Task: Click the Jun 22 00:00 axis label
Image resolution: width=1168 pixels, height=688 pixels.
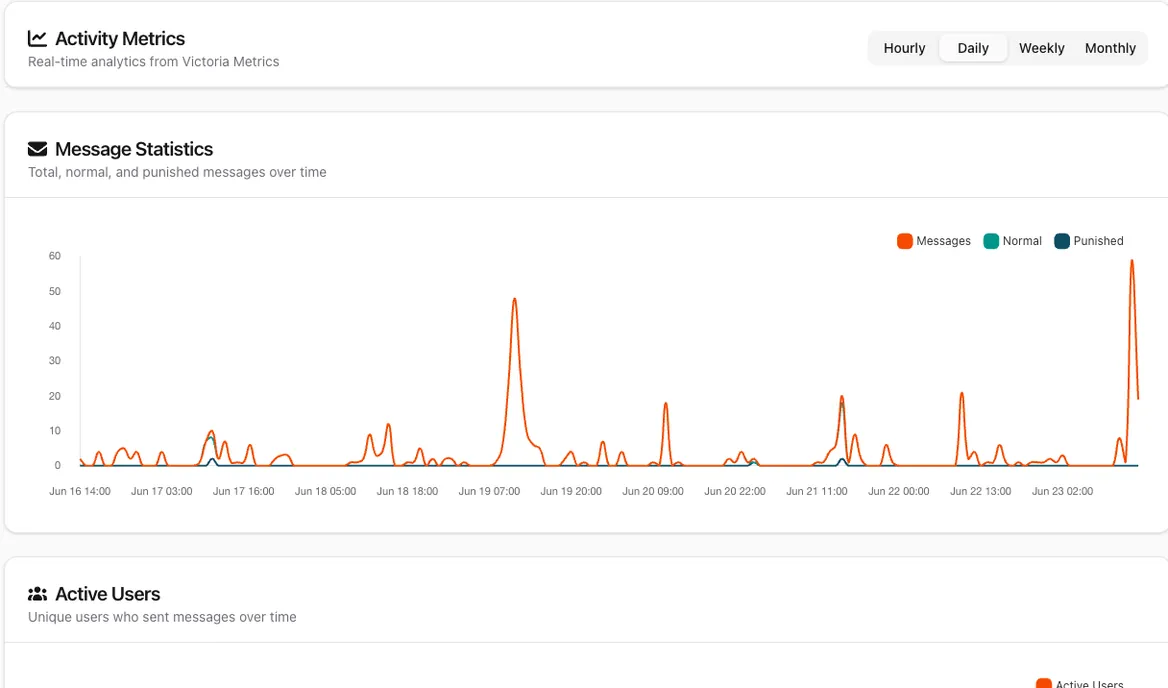Action: 899,491
